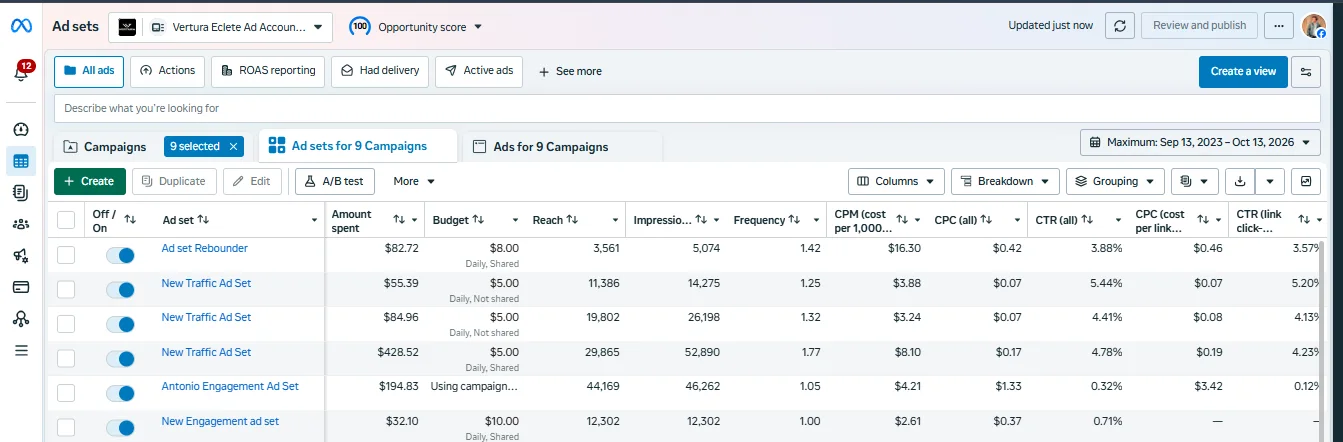The height and width of the screenshot is (442, 1343).
Task: Open the audiences people icon in sidebar
Action: [x=21, y=224]
